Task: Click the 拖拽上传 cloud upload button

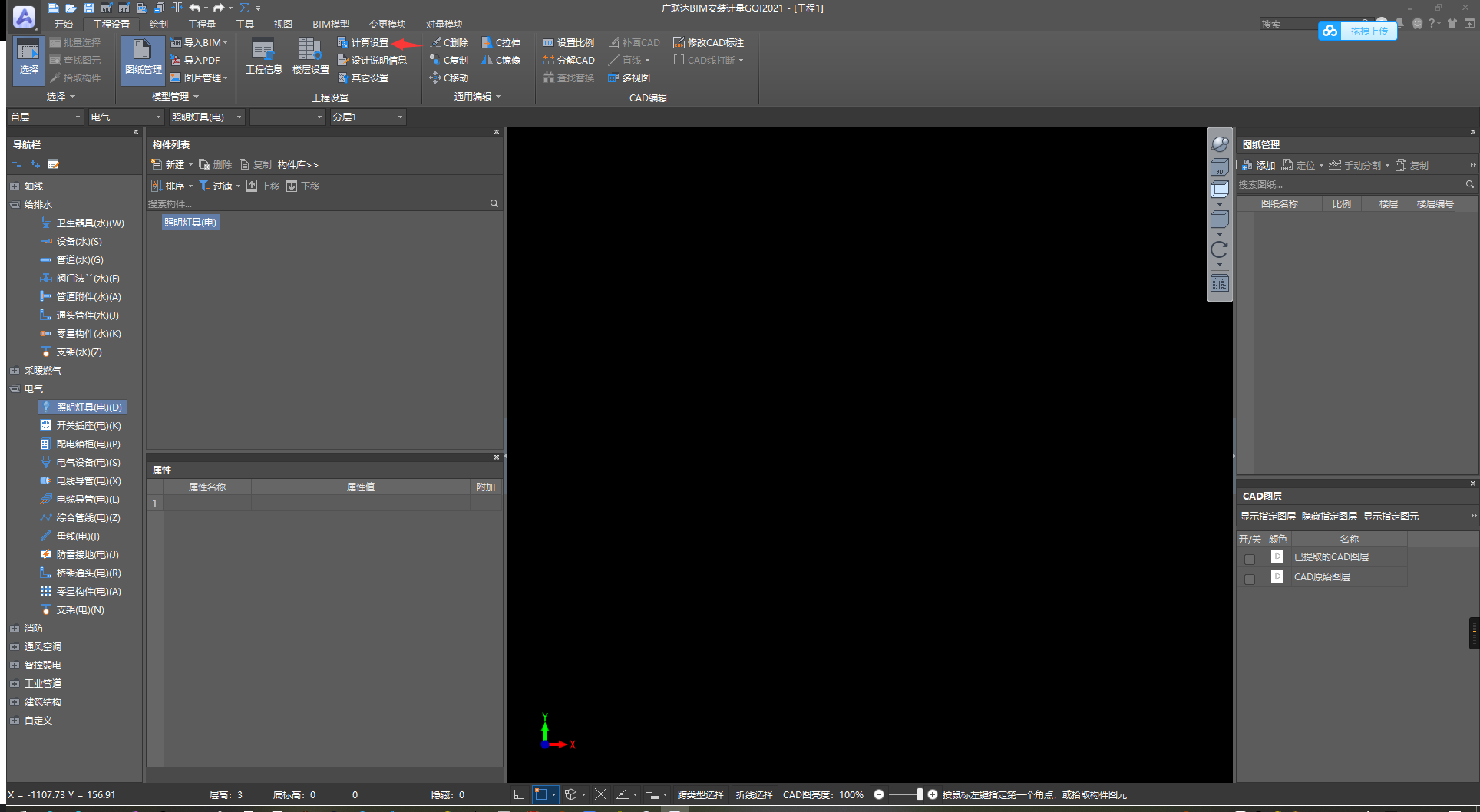Action: click(1357, 31)
